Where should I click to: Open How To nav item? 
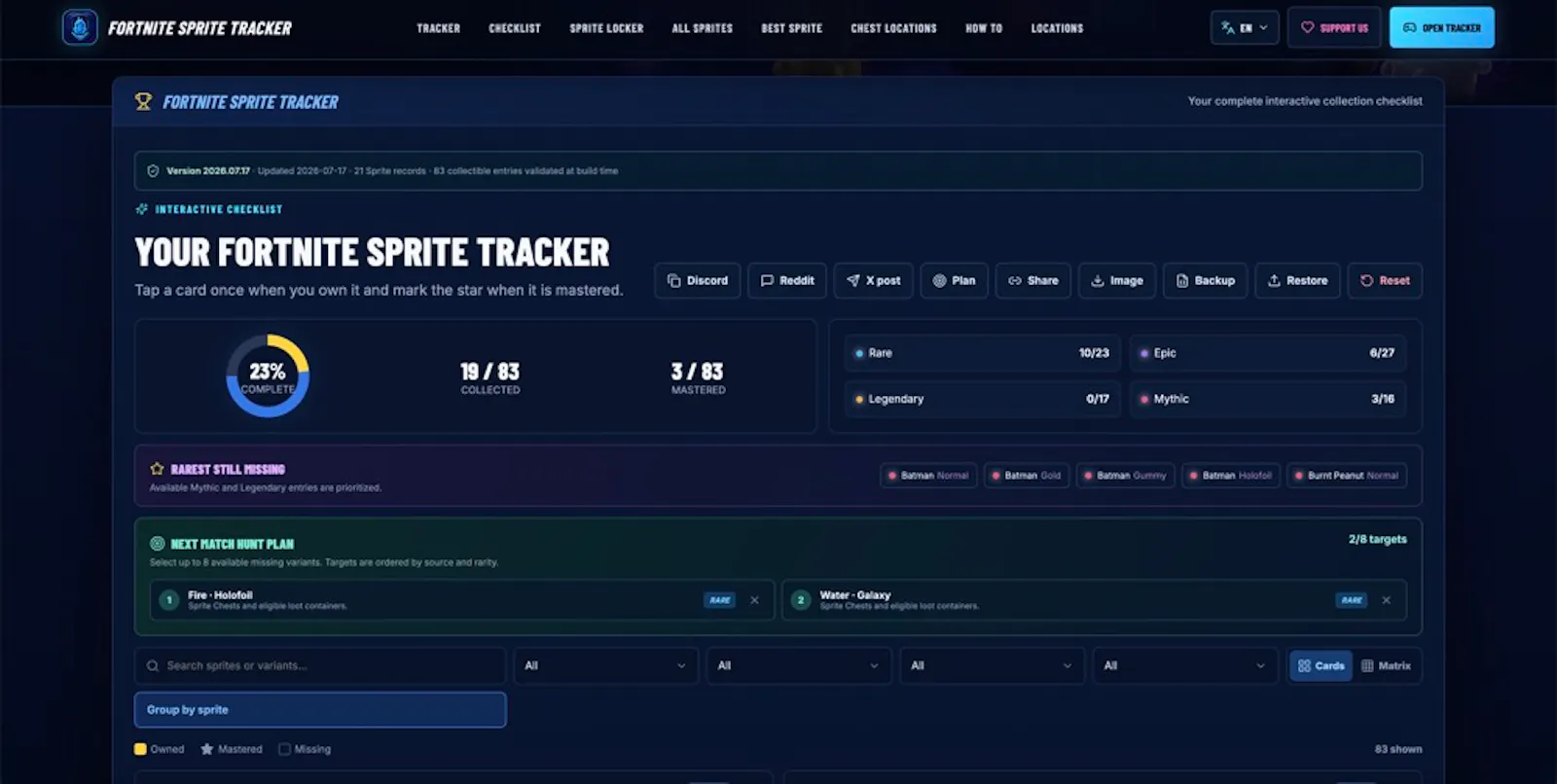point(984,28)
